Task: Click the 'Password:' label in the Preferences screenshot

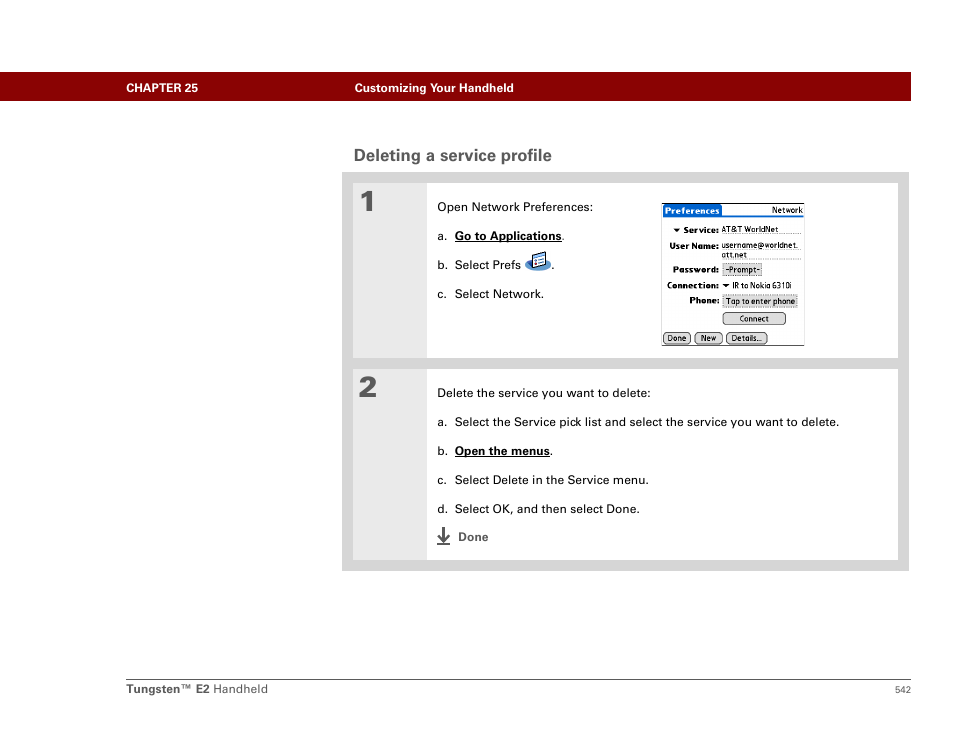Action: point(695,270)
